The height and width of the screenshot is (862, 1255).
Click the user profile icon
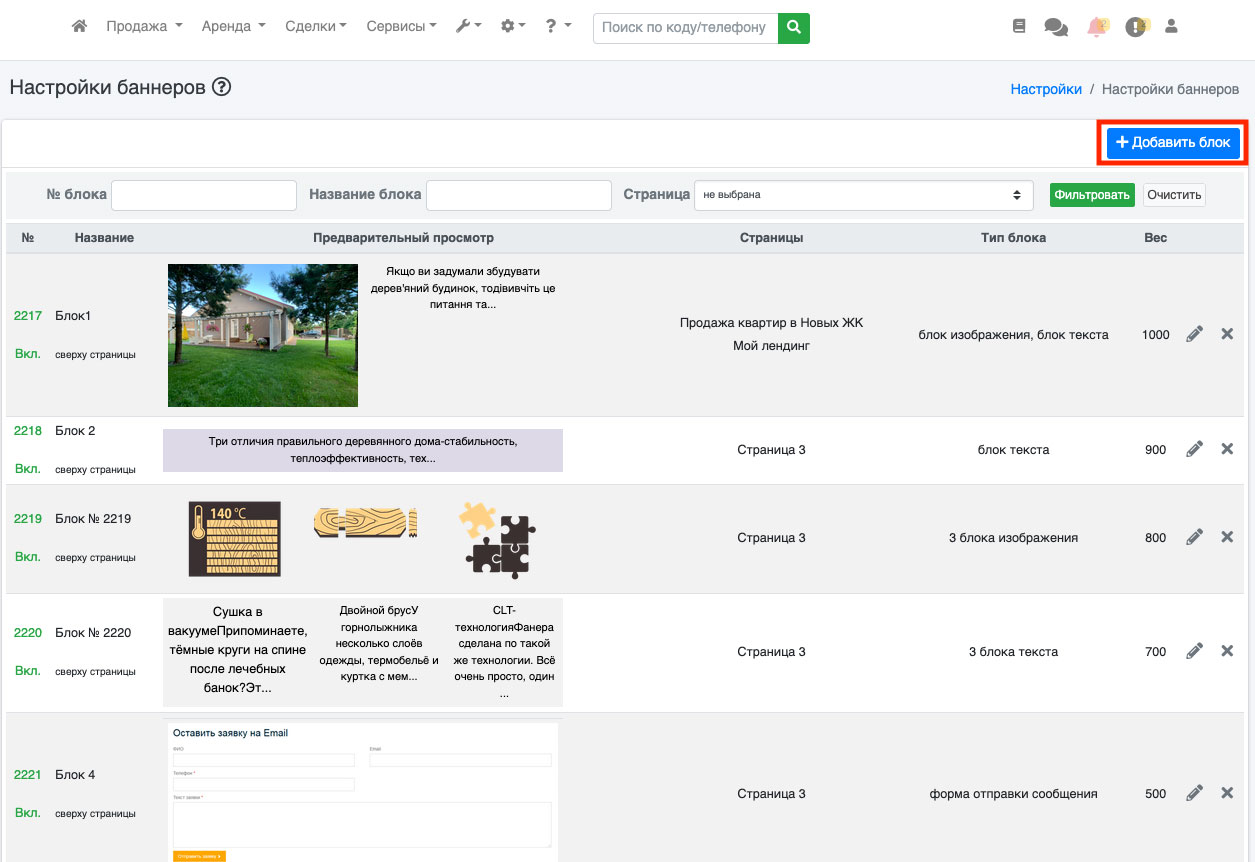(x=1171, y=27)
